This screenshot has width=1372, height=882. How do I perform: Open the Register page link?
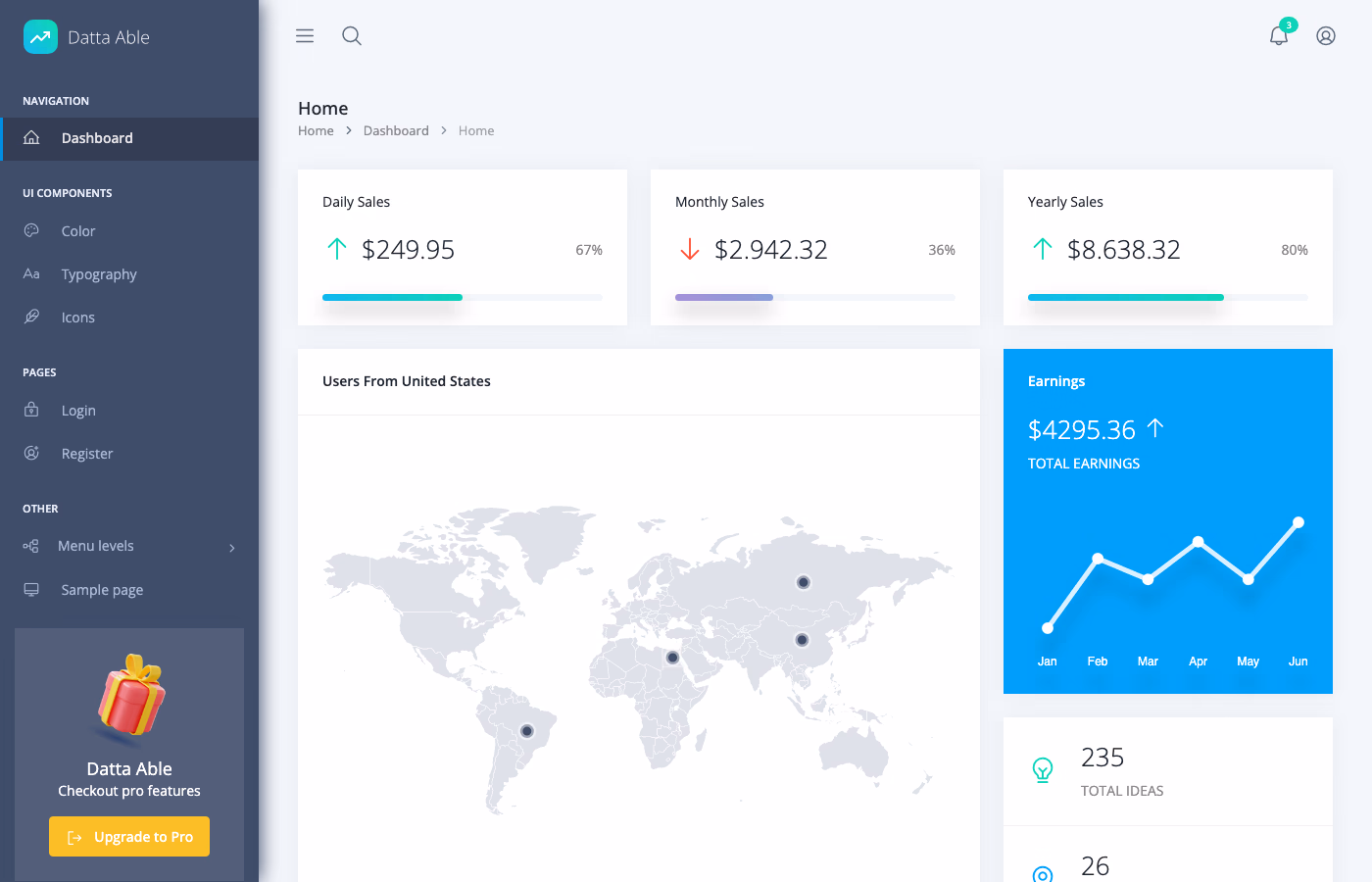click(x=129, y=454)
